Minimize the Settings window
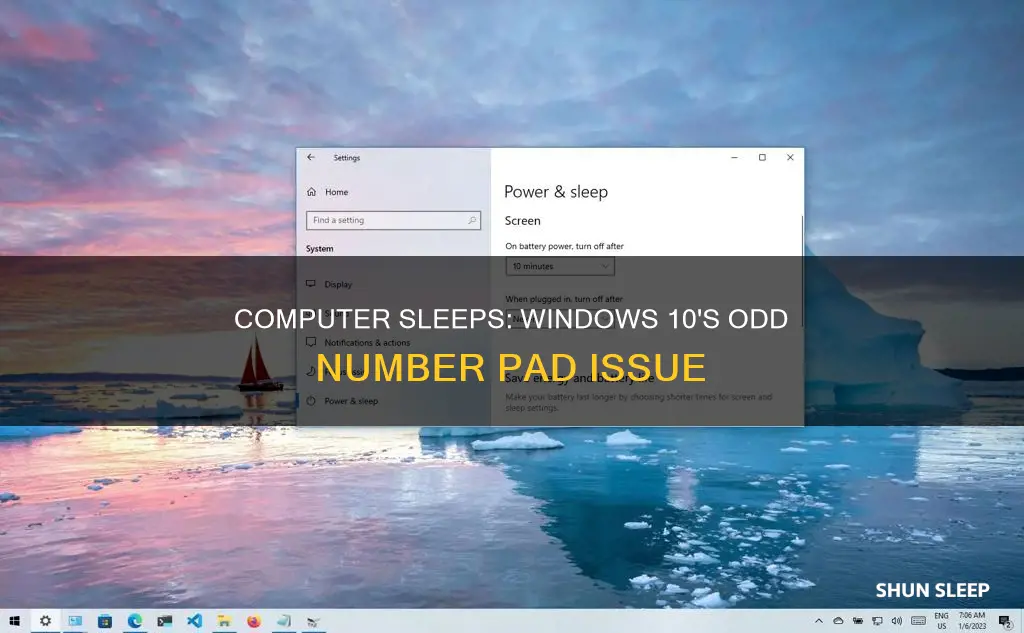 tap(734, 157)
